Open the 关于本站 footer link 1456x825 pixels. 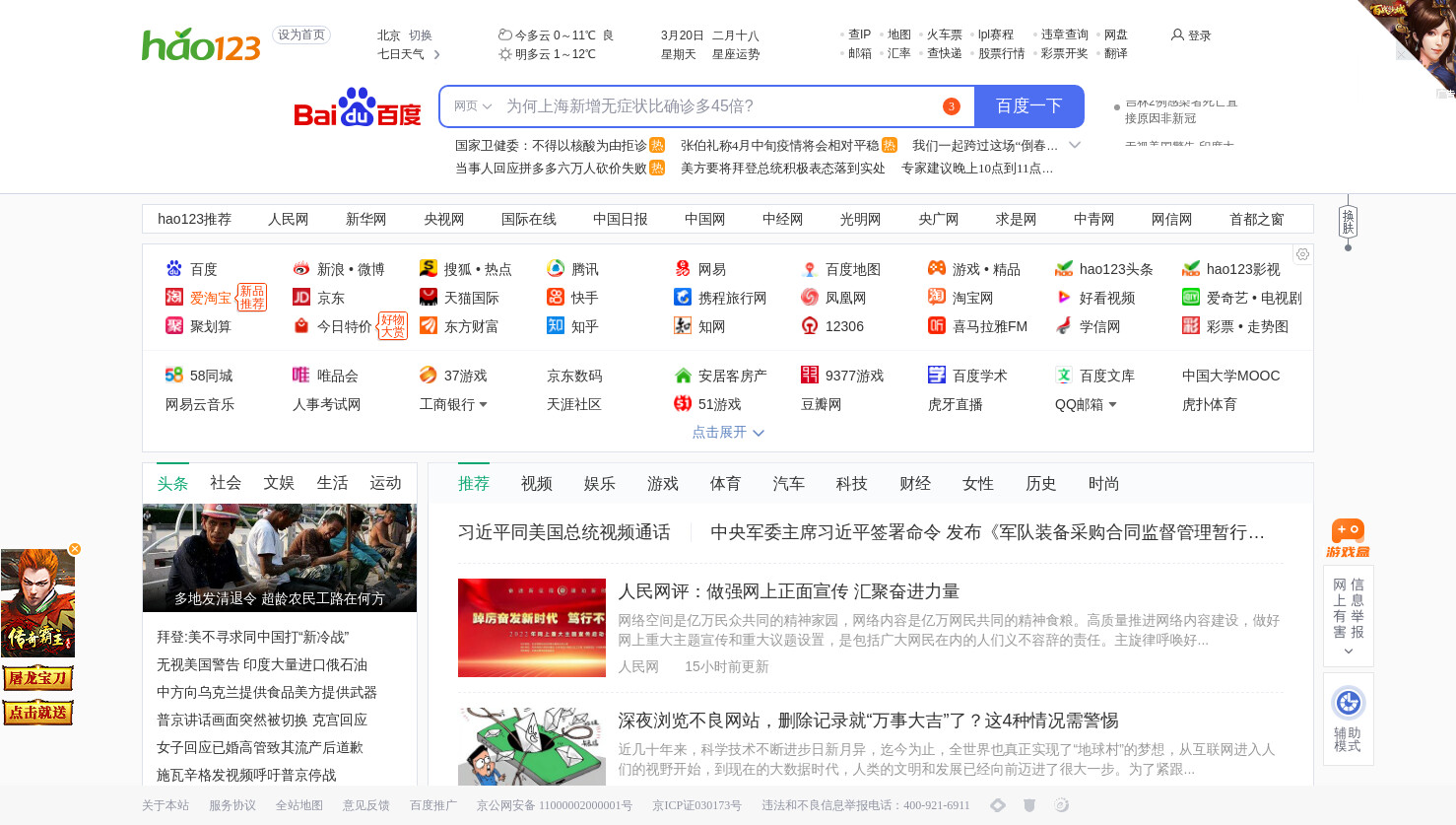(x=165, y=805)
